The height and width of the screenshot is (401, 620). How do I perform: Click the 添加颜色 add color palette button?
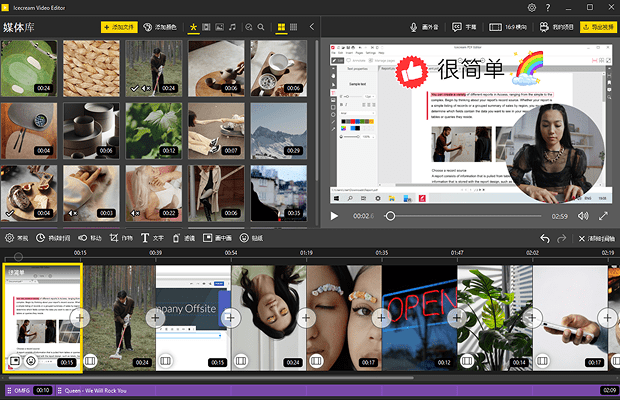point(160,27)
